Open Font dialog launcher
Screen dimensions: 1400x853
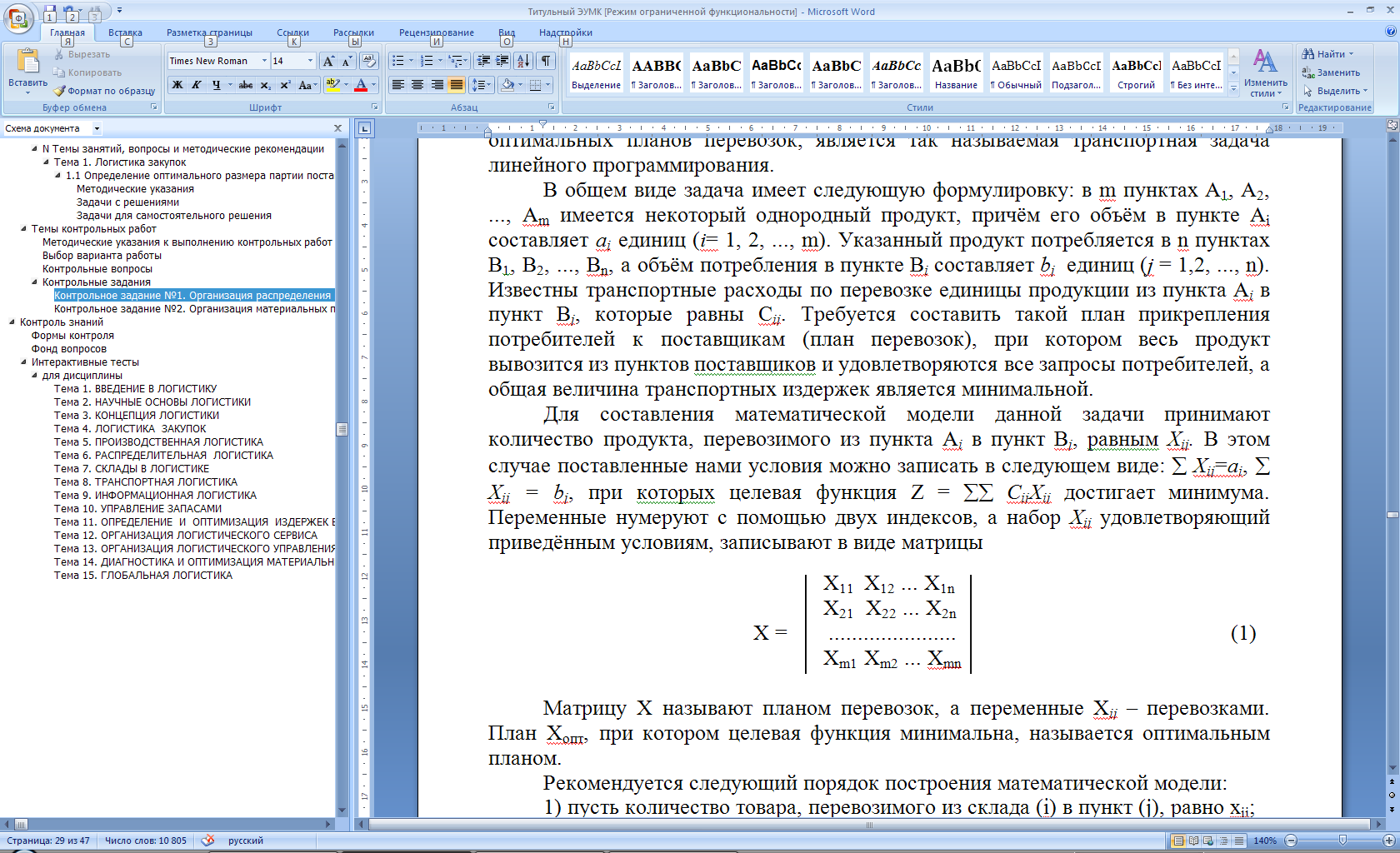(x=374, y=107)
